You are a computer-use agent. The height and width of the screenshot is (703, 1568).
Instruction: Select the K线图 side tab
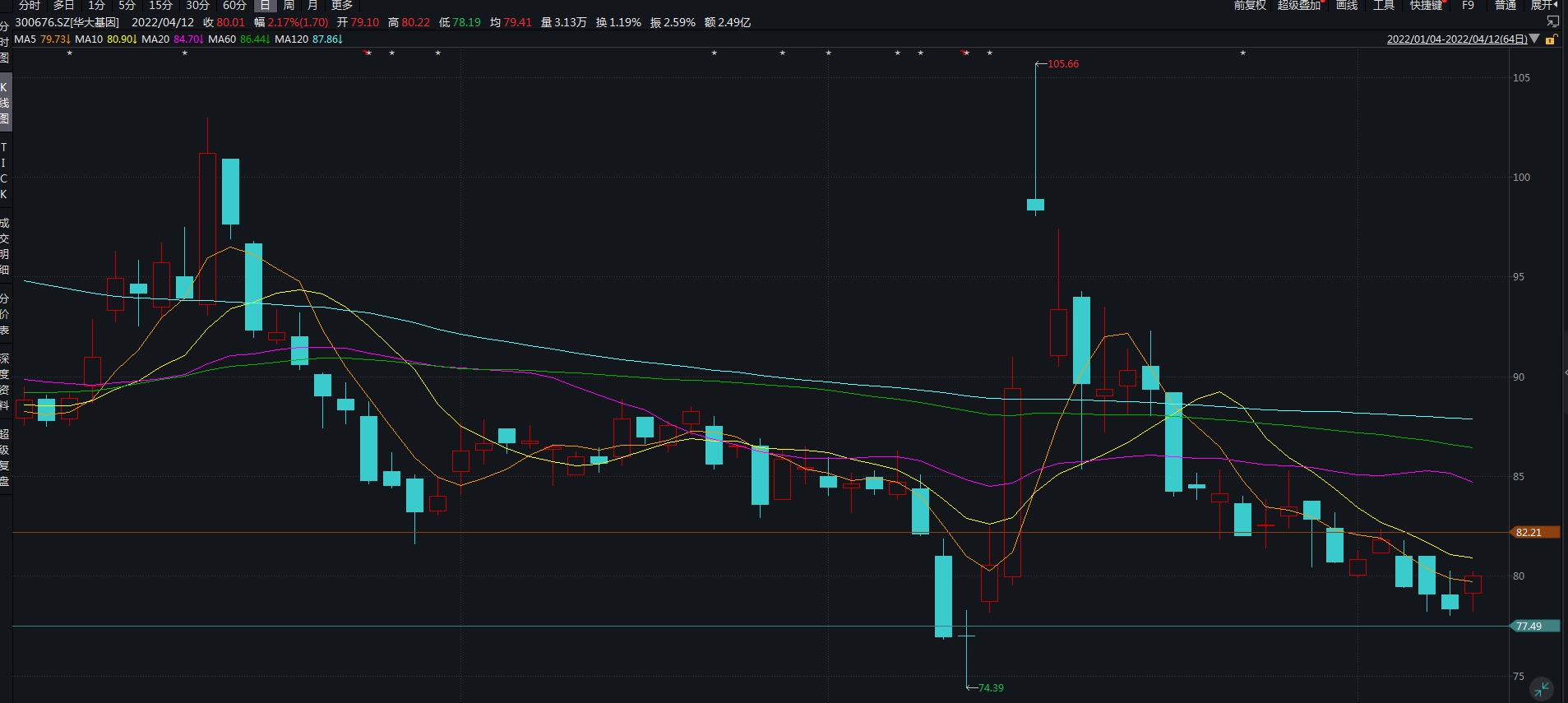4,103
